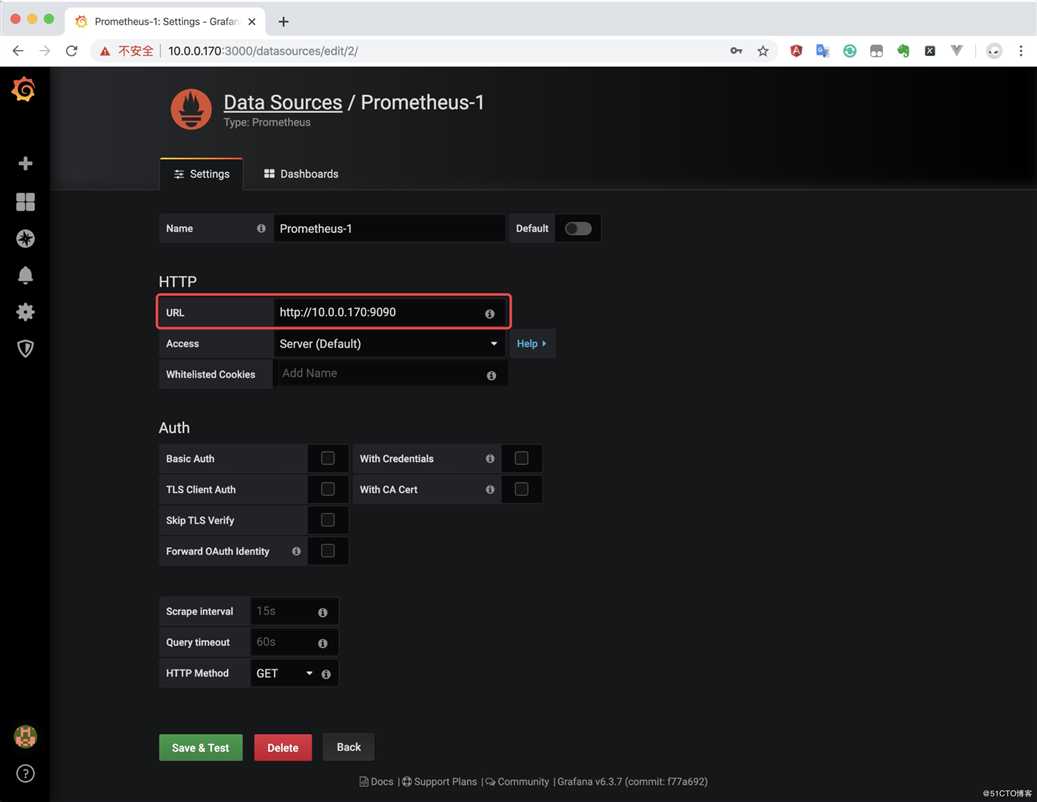Enable the With Credentials checkbox

[521, 458]
